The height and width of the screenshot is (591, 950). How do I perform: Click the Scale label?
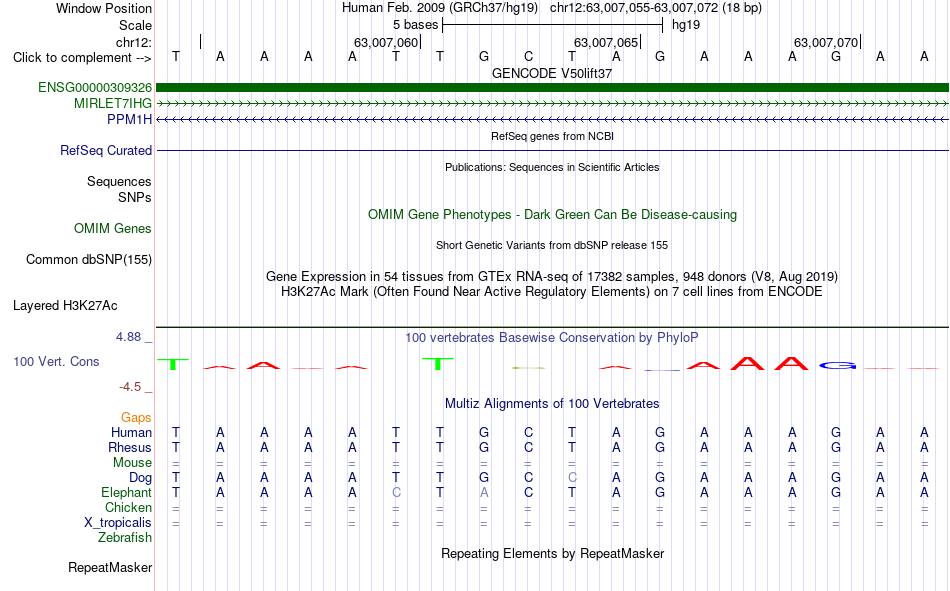tap(135, 25)
